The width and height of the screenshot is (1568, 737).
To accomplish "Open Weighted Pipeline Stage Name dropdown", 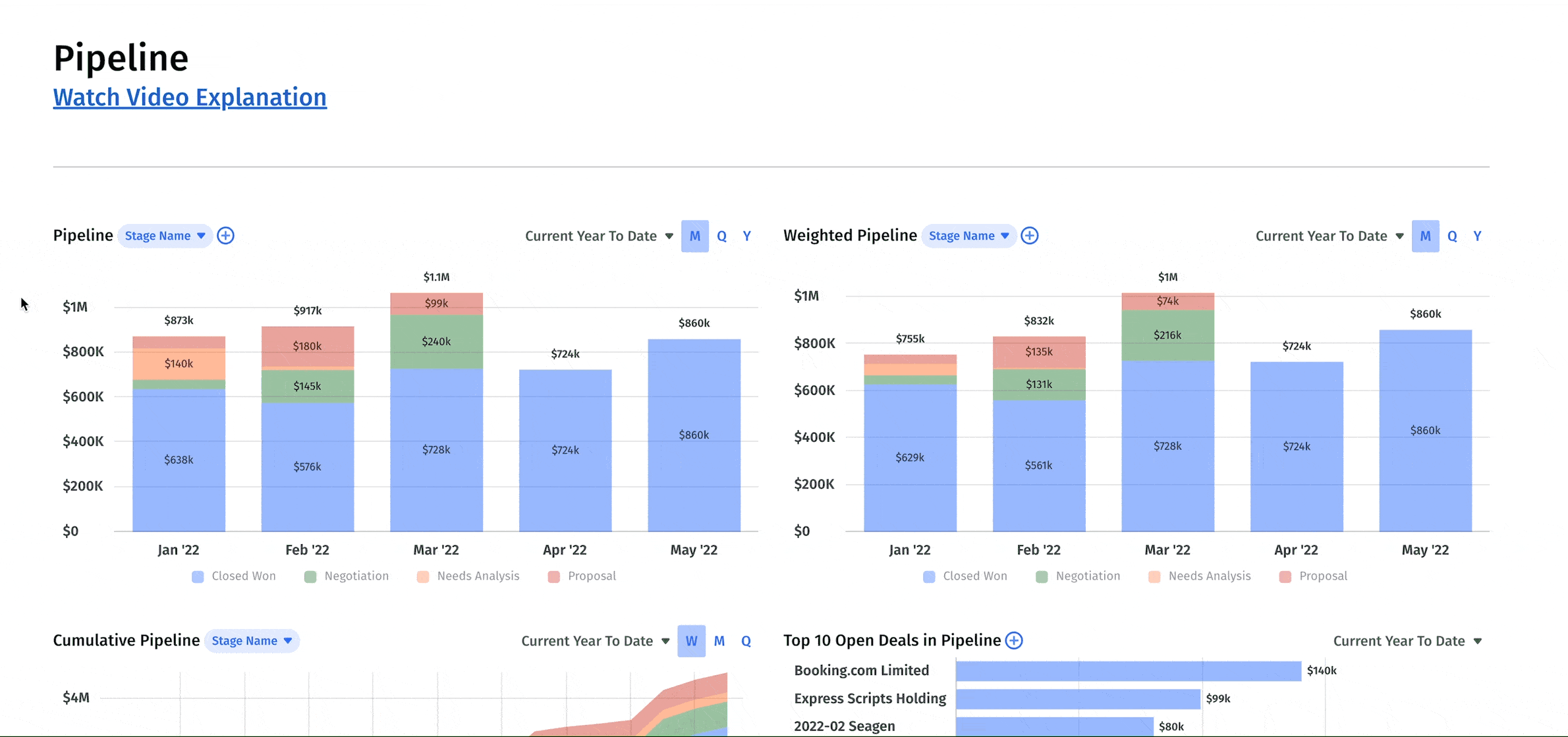I will 968,236.
